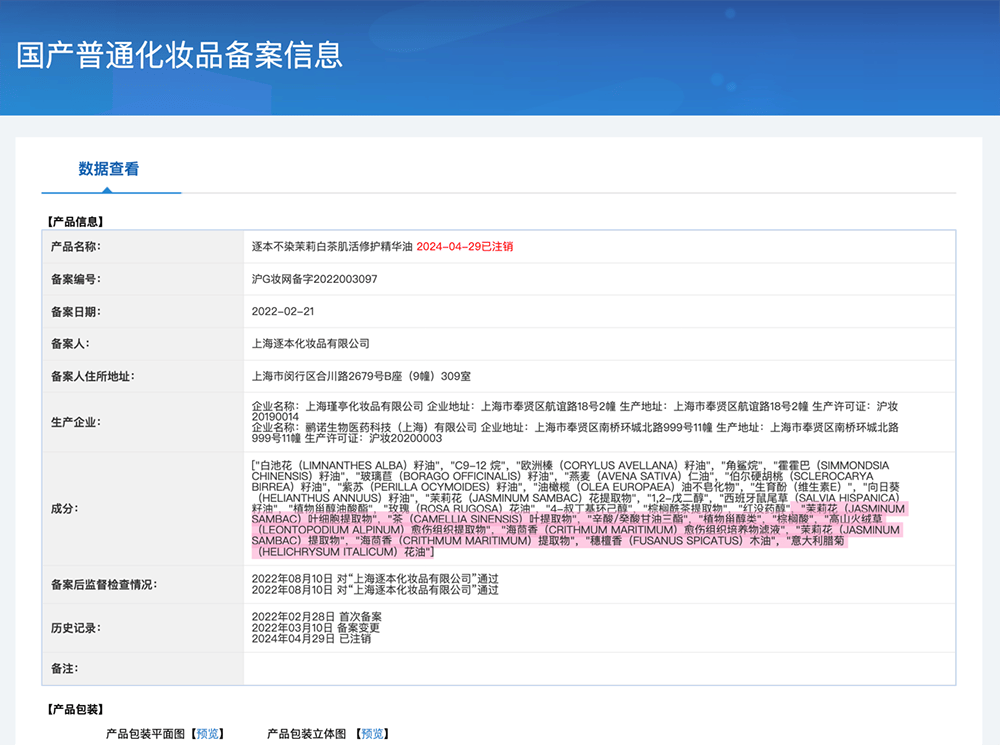Image resolution: width=1000 pixels, height=745 pixels.
Task: Click the 2022年02月28日 首次备案 history entry
Action: (316, 616)
